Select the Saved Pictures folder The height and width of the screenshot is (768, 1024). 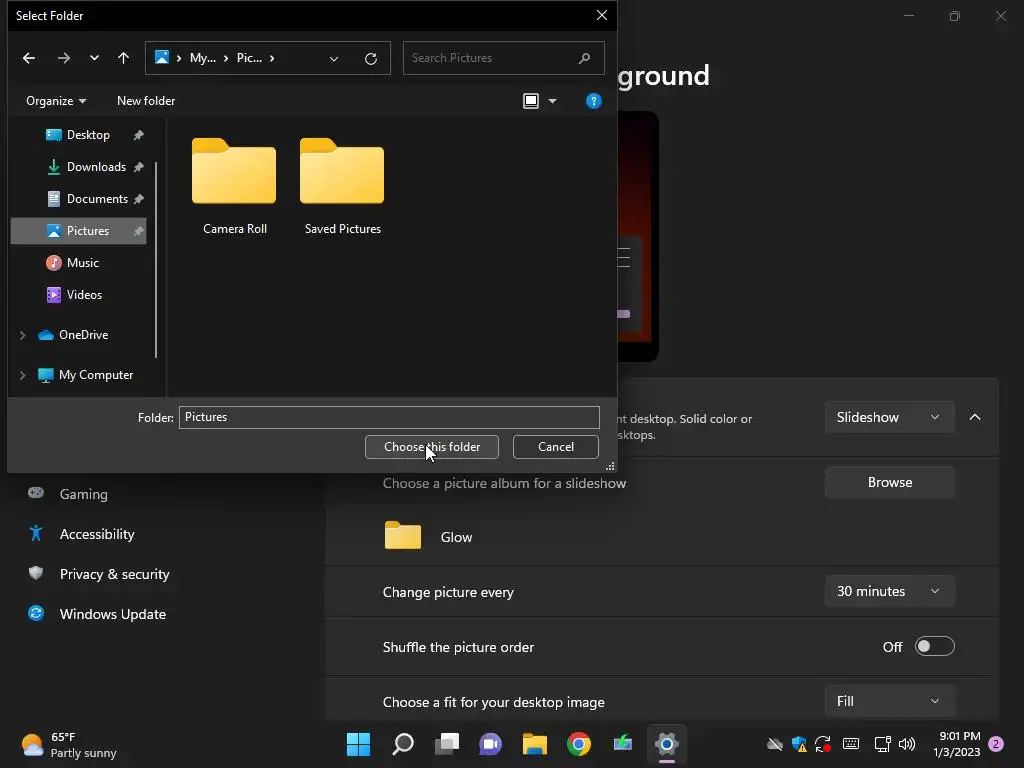pyautogui.click(x=342, y=186)
